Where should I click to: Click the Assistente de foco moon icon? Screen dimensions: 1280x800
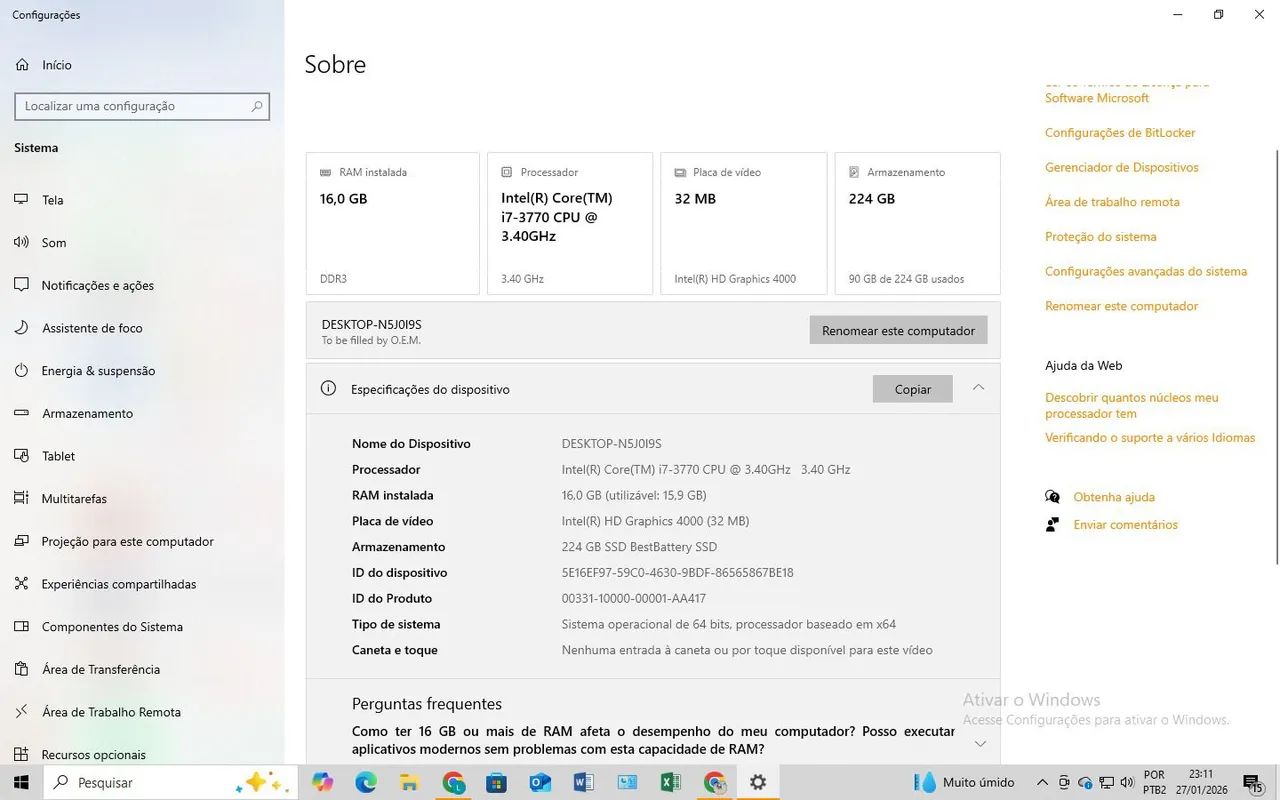(x=22, y=328)
